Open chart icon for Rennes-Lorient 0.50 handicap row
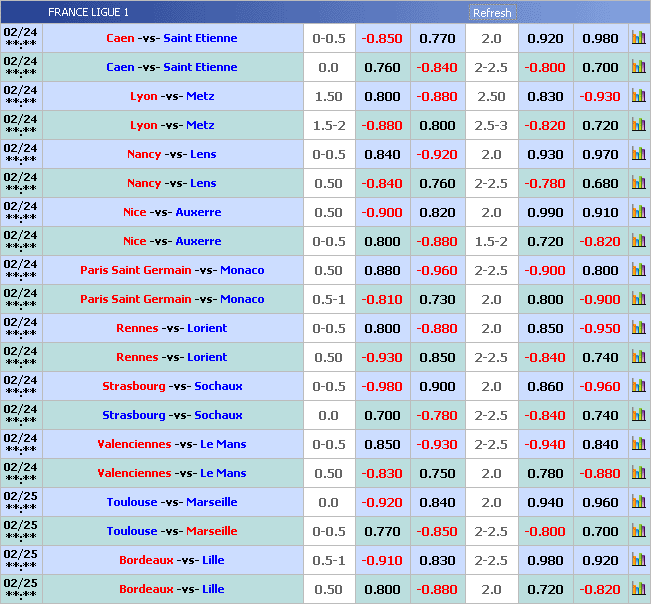The image size is (651, 604). pyautogui.click(x=638, y=358)
